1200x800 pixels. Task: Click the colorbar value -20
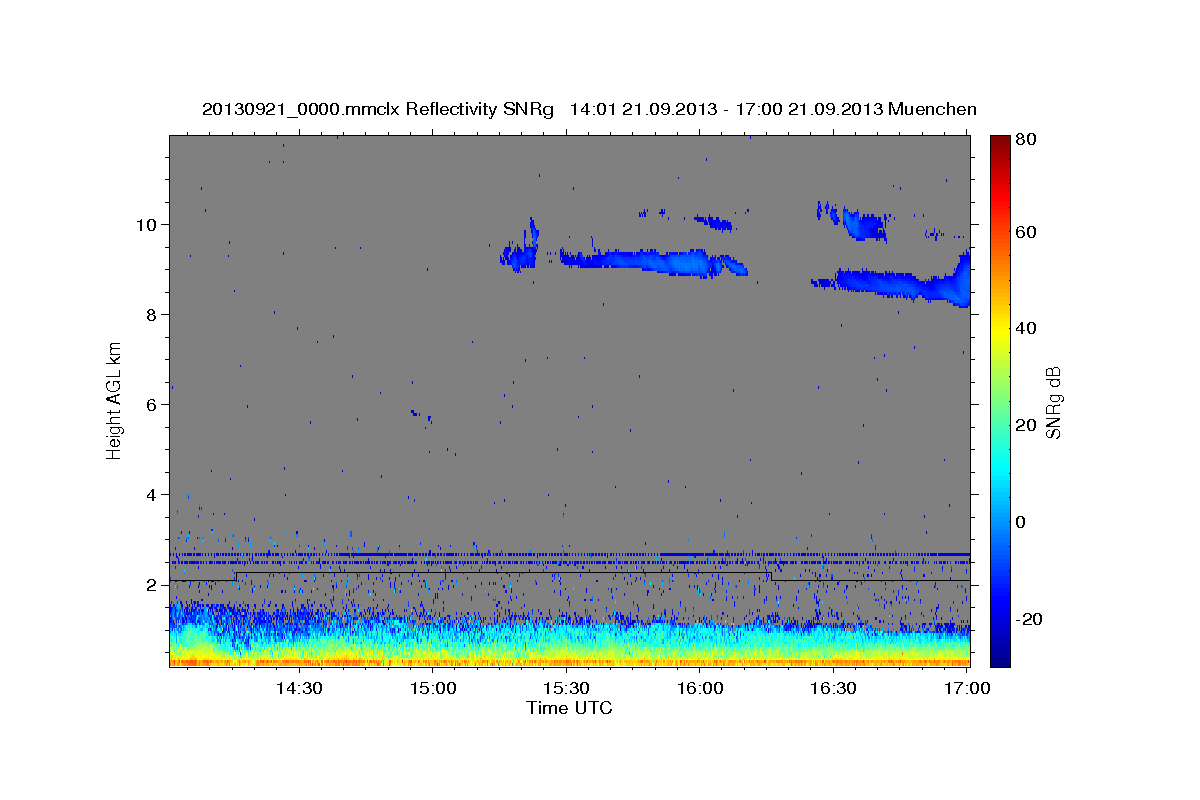pos(1030,619)
